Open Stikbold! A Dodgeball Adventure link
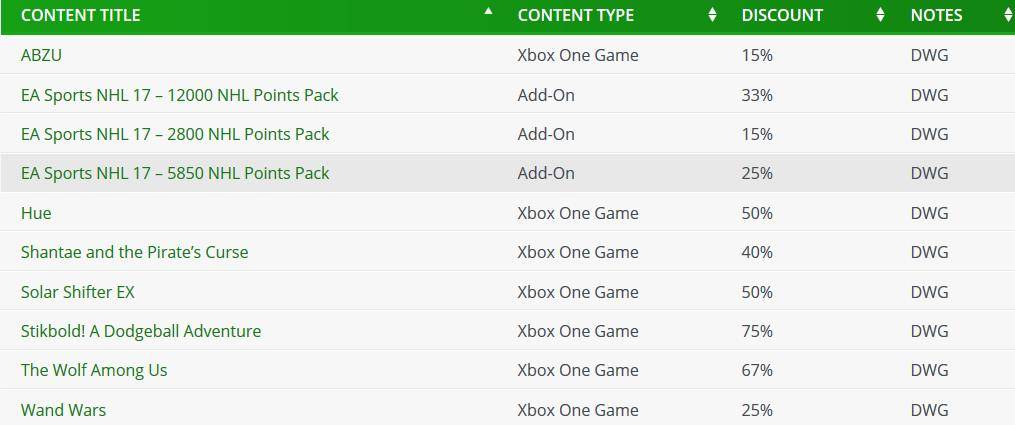 pos(140,331)
